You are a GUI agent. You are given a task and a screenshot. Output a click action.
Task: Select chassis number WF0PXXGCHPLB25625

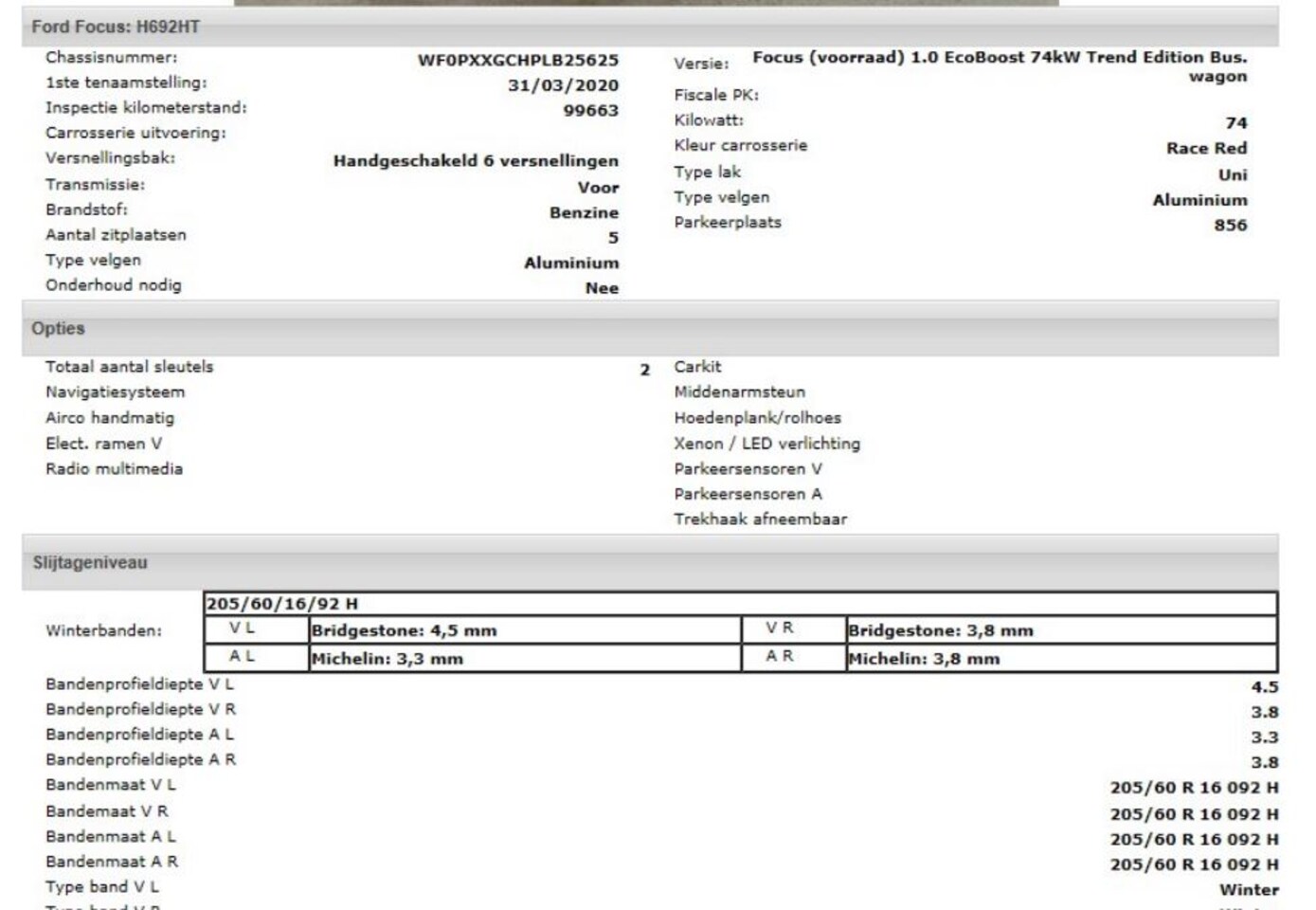517,60
